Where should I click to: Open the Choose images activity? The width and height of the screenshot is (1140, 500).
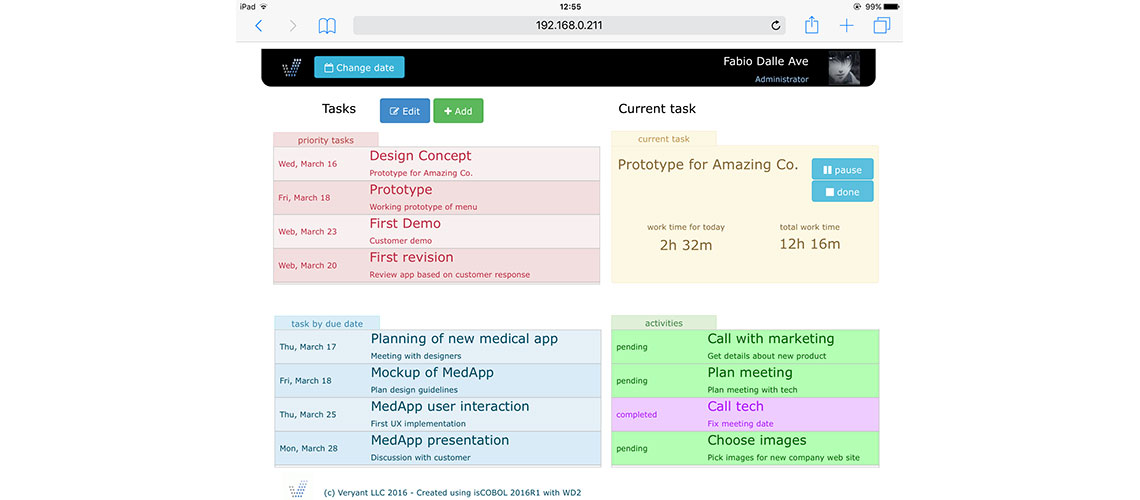pyautogui.click(x=745, y=448)
